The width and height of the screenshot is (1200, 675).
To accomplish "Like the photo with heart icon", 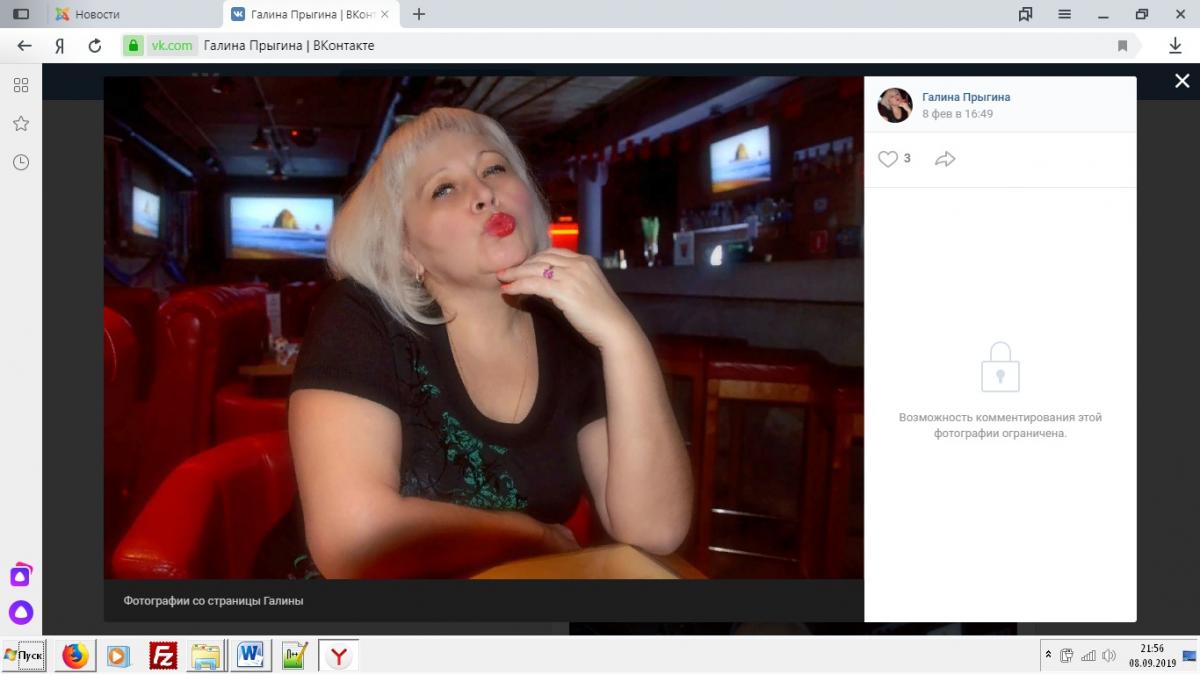I will pyautogui.click(x=888, y=159).
